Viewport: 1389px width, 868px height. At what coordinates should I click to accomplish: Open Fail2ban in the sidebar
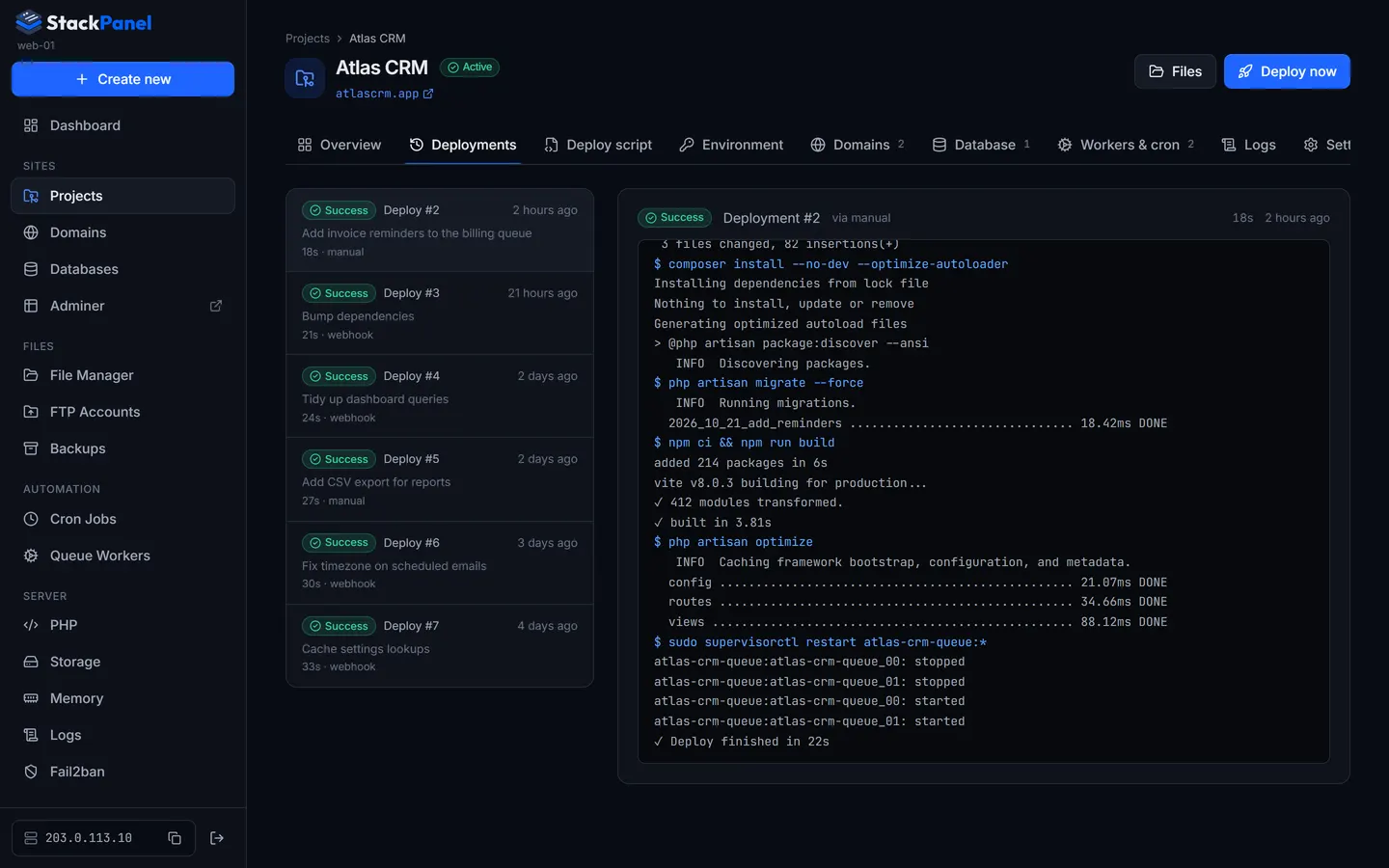tap(123, 772)
